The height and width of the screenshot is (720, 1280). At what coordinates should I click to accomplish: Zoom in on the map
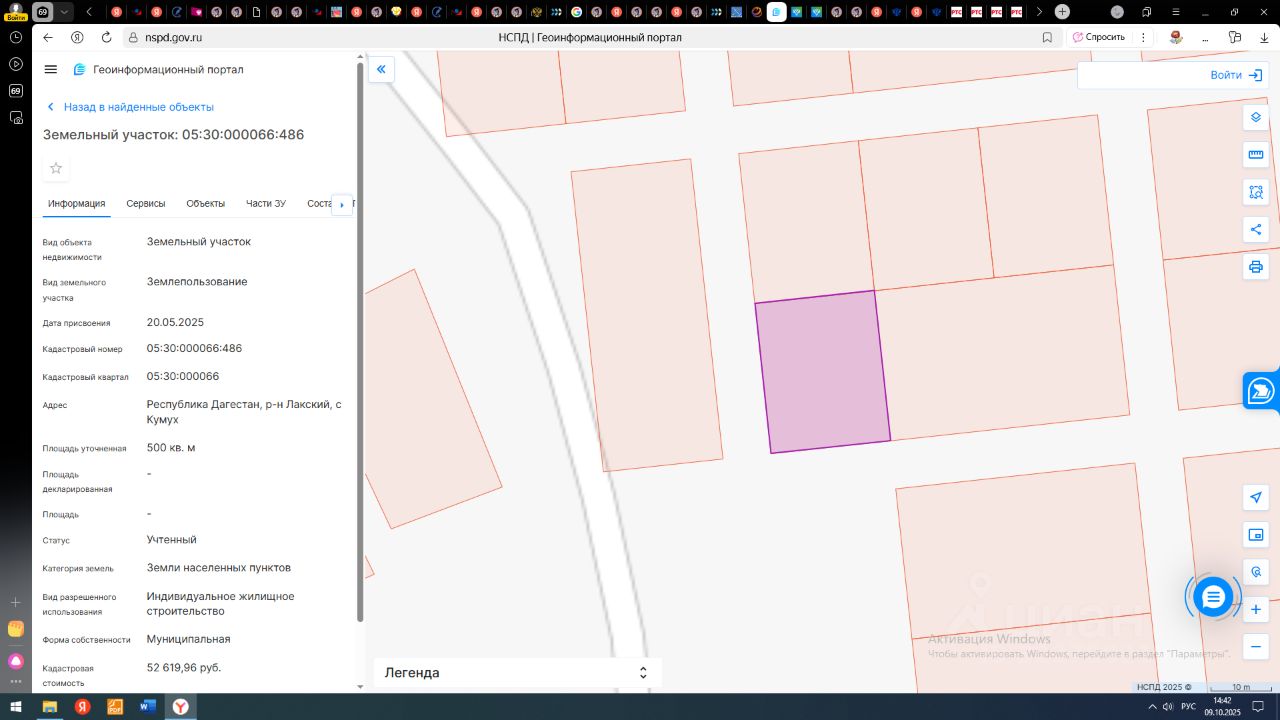1256,609
